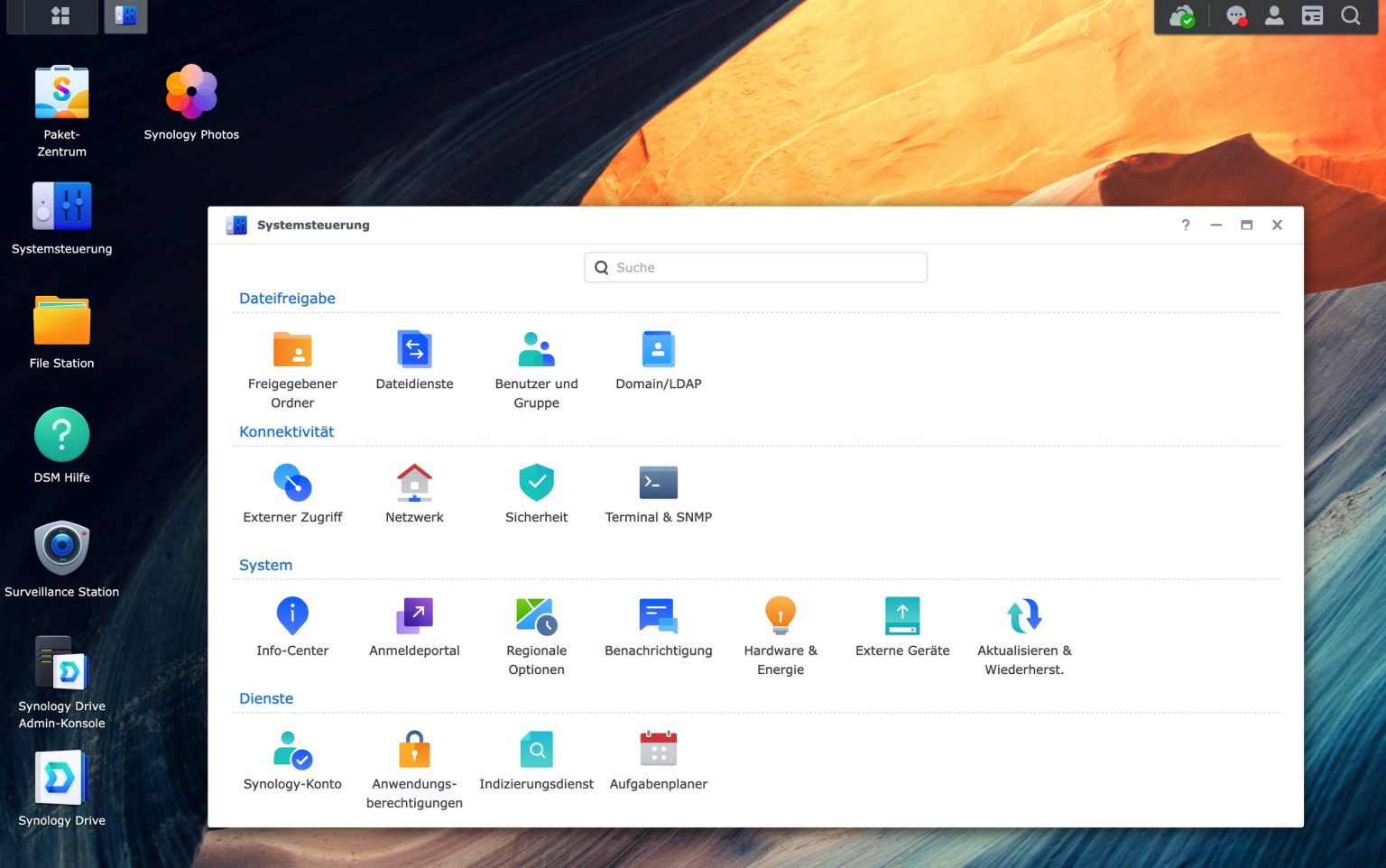Open Domain/LDAP settings
The width and height of the screenshot is (1386, 868).
(658, 361)
